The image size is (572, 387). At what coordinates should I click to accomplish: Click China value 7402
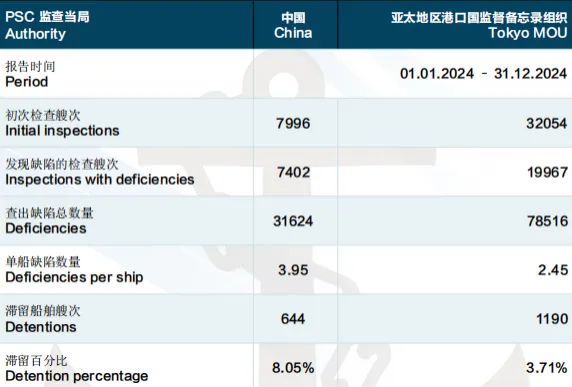point(293,172)
